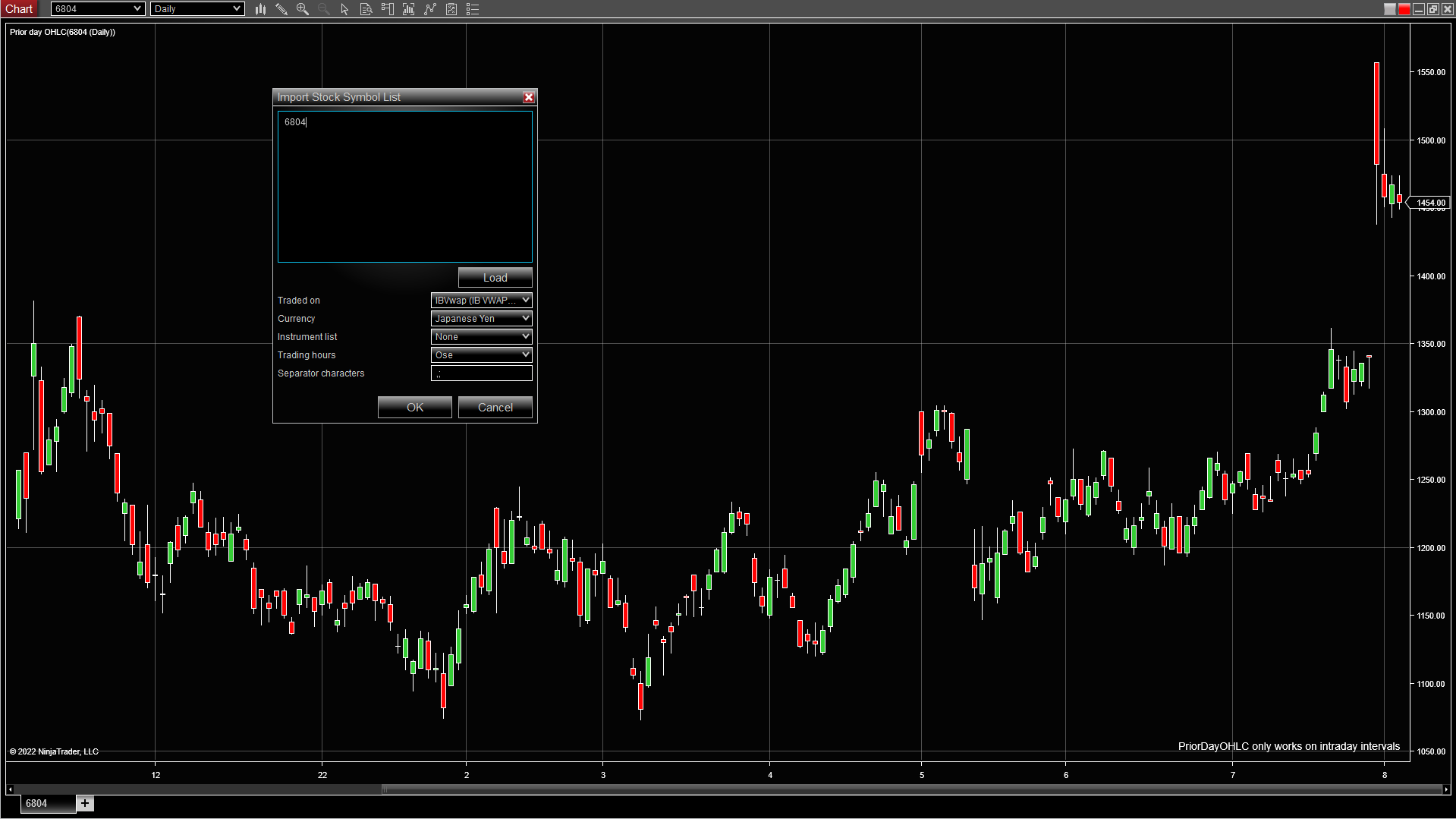Screen dimensions: 1456x819
Task: Click the 'Currency' label
Action: pos(296,319)
